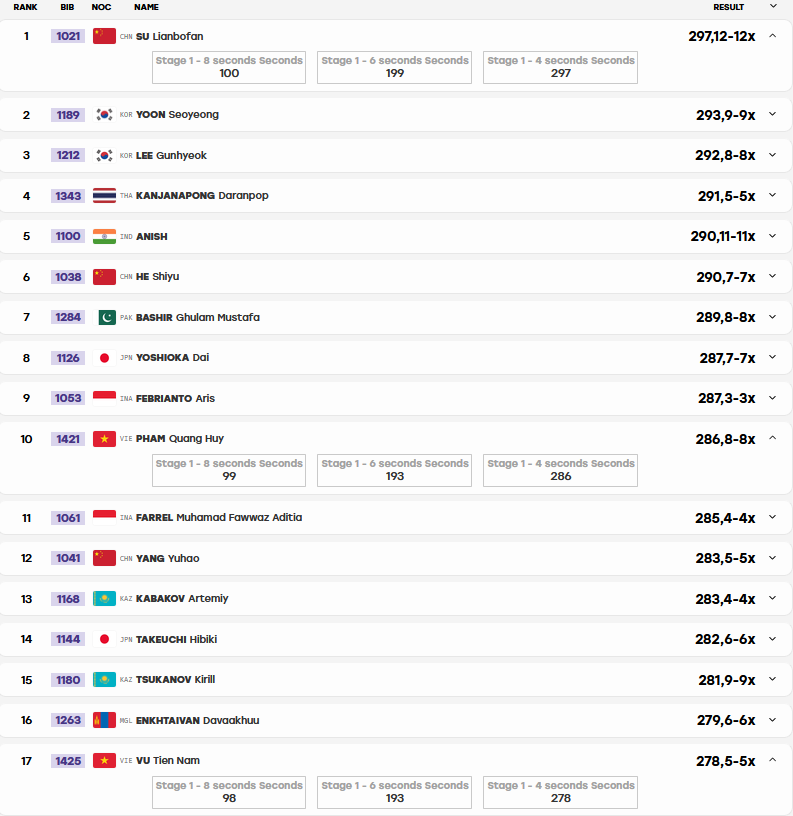Click SU Lianbofan's 8 seconds score box
Screen dimensions: 793x816
[229, 67]
